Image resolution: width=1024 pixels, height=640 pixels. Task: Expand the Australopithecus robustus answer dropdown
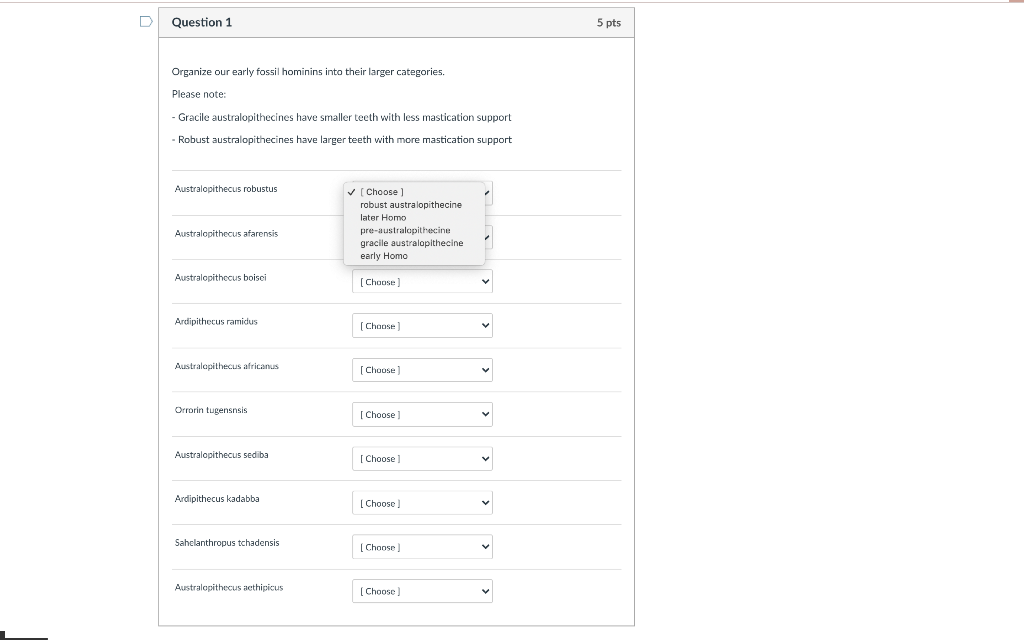pyautogui.click(x=486, y=193)
